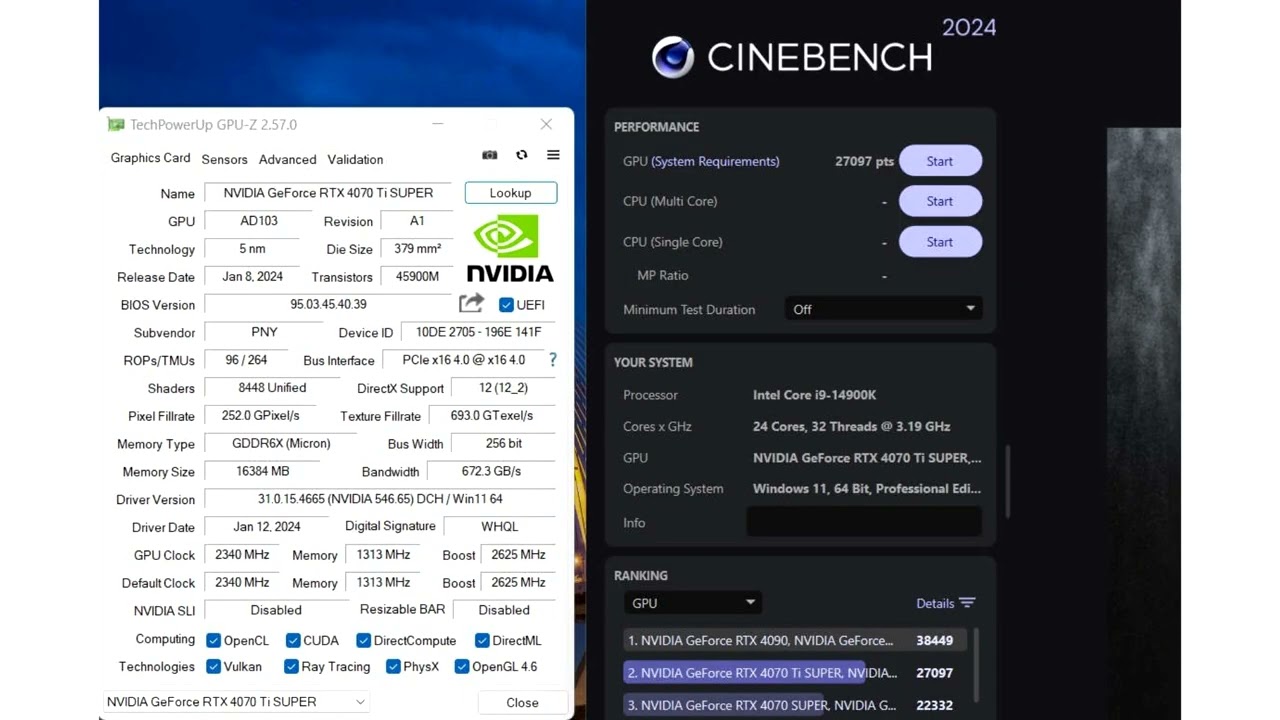Open the GPU selector dropdown in GPU-Z

pos(236,702)
